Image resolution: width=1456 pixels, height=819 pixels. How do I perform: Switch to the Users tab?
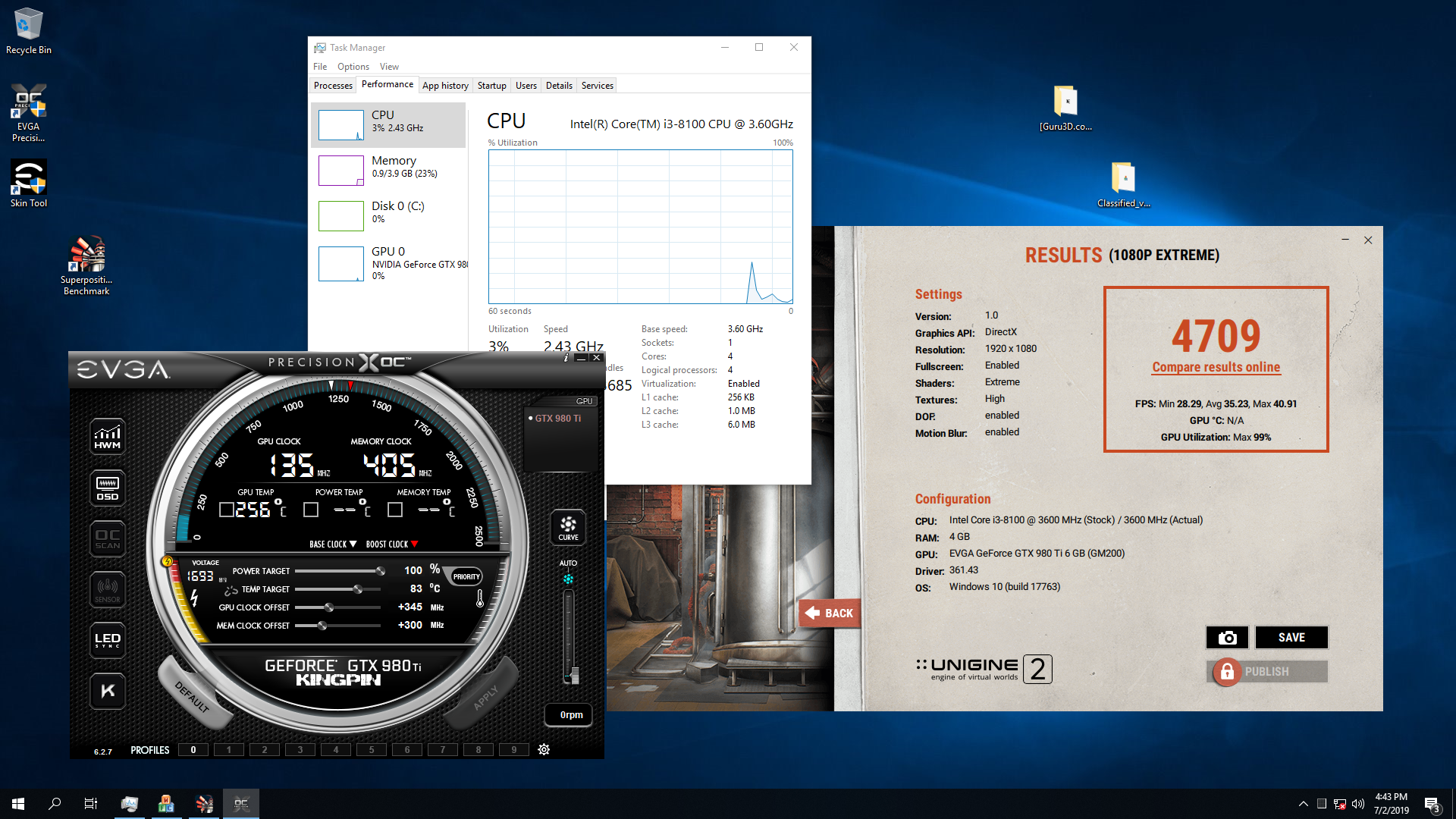[x=526, y=86]
